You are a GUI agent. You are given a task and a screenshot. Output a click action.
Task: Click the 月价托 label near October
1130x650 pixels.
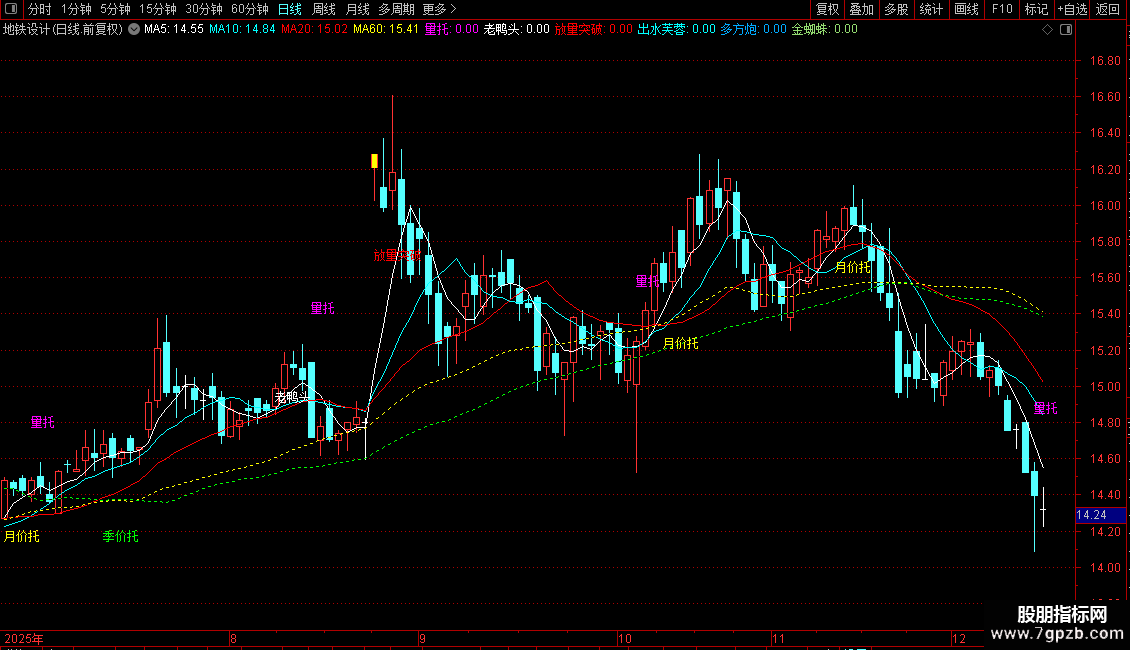(x=680, y=344)
